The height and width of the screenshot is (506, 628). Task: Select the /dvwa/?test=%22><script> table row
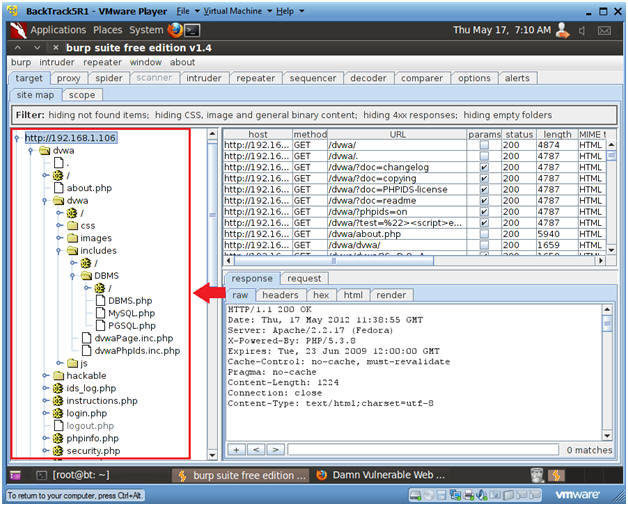pos(415,223)
